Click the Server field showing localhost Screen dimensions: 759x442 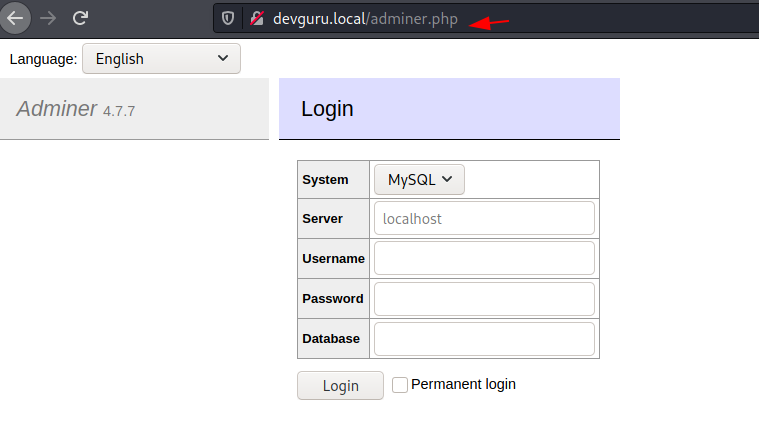[484, 218]
